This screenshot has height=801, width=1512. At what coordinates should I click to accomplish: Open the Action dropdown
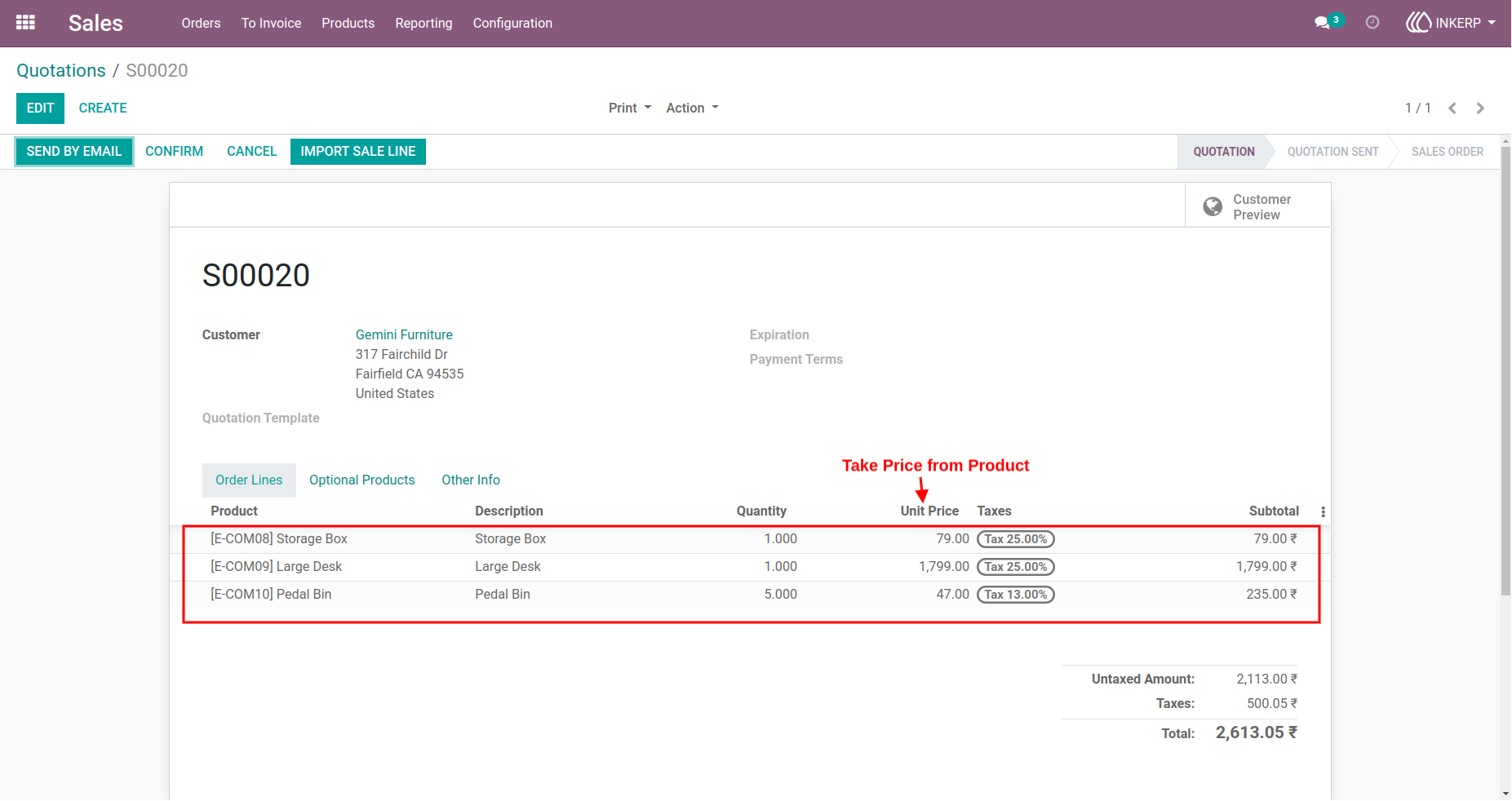(x=692, y=108)
